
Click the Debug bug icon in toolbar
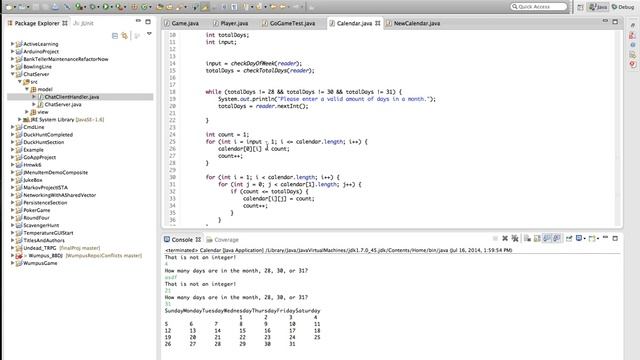coord(93,7)
